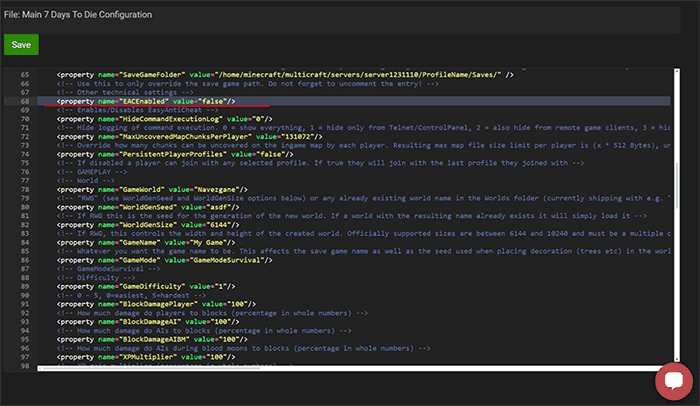
Task: Click the PersistentPlayerProfiles property line
Action: (175, 155)
